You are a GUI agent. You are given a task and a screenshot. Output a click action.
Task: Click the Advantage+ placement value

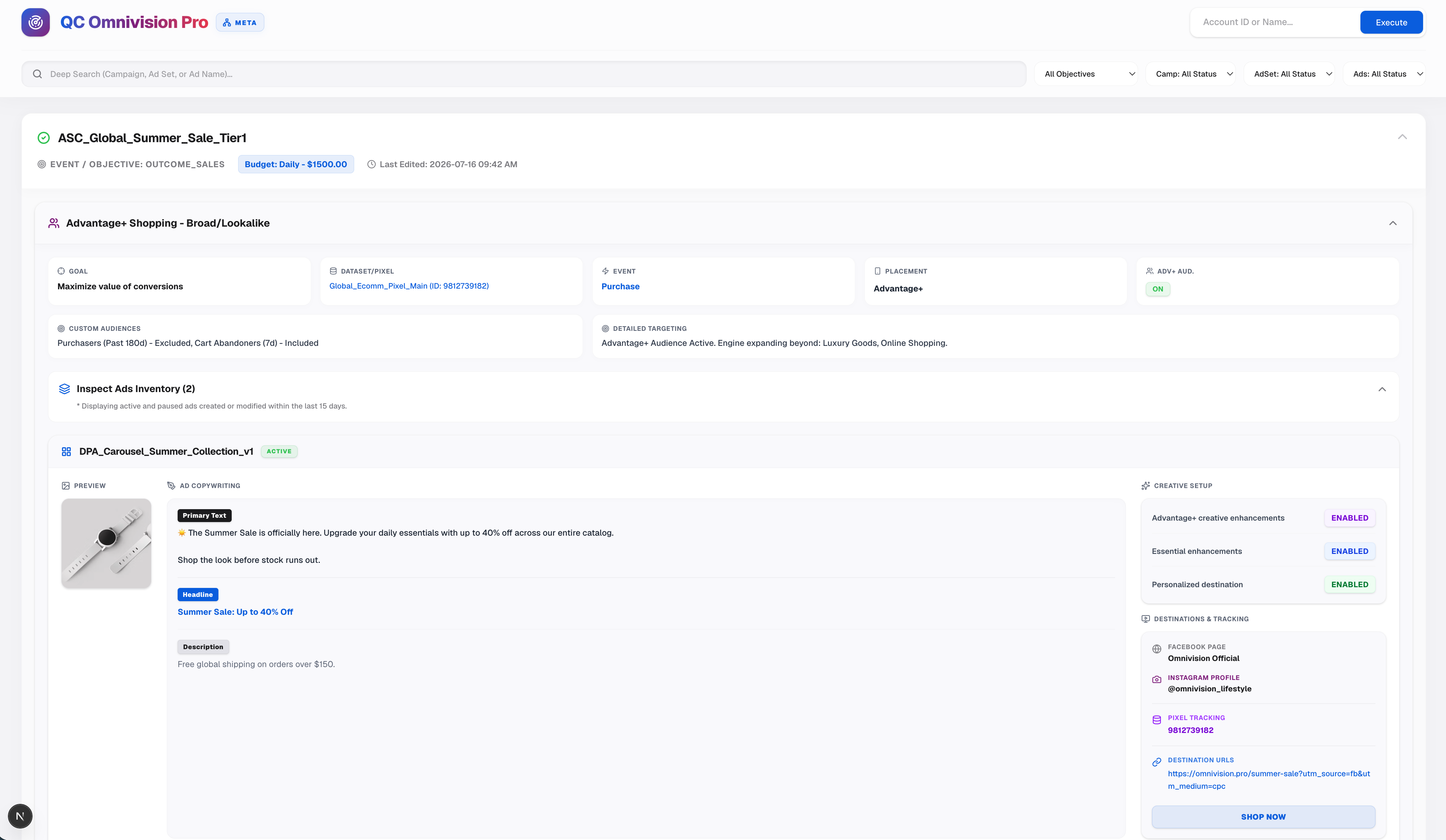pyautogui.click(x=898, y=289)
